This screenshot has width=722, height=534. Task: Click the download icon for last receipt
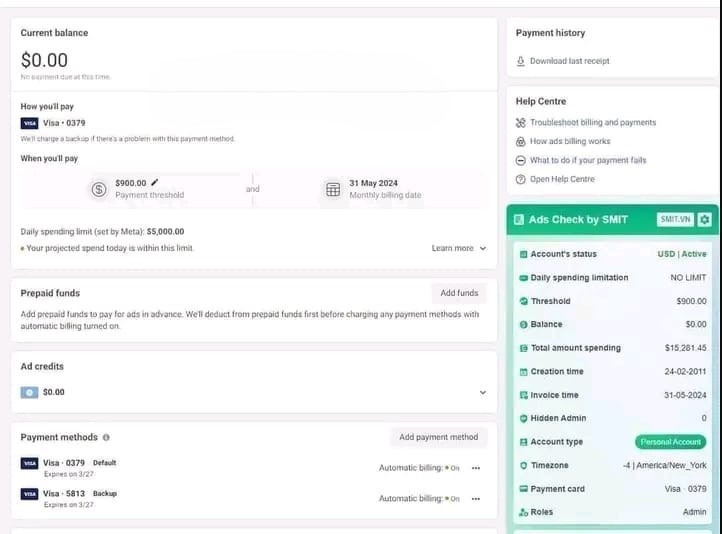click(x=520, y=61)
